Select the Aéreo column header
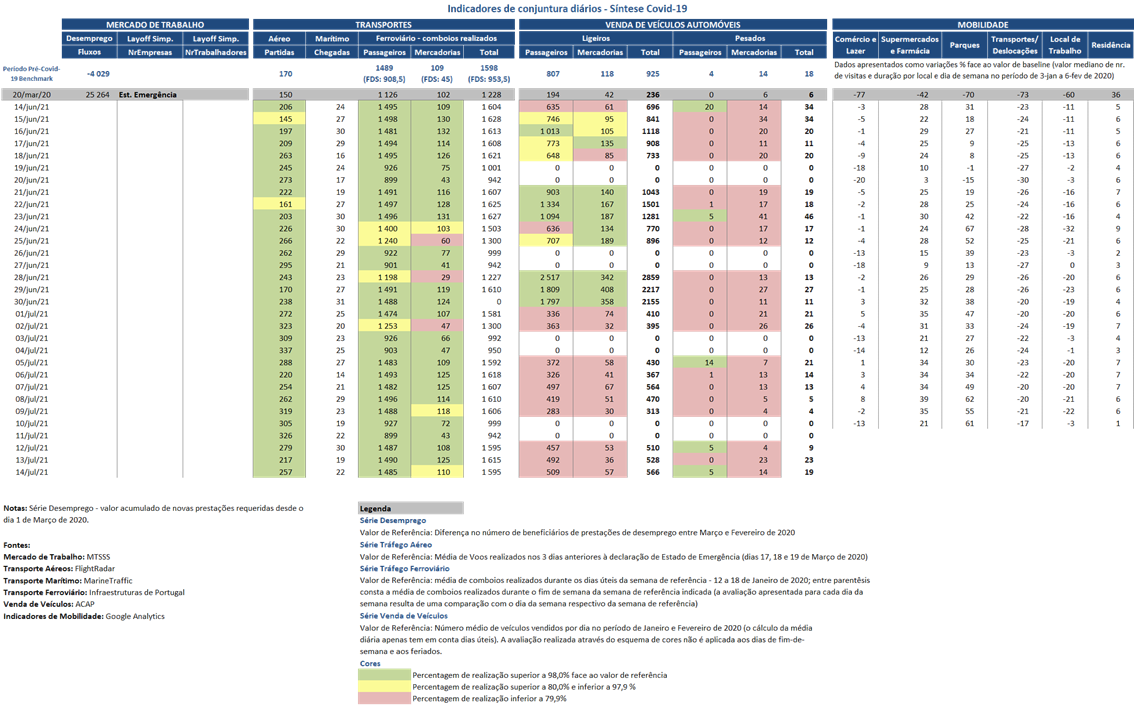 click(x=279, y=38)
